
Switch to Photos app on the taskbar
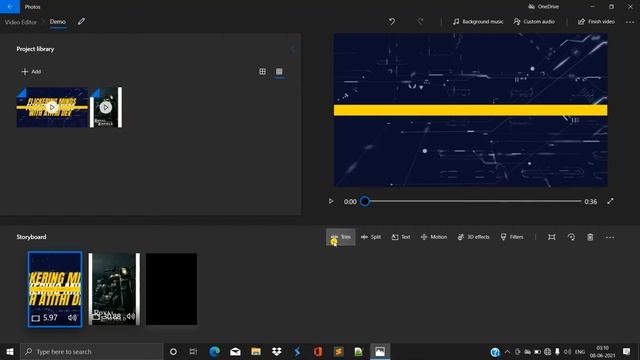click(380, 351)
